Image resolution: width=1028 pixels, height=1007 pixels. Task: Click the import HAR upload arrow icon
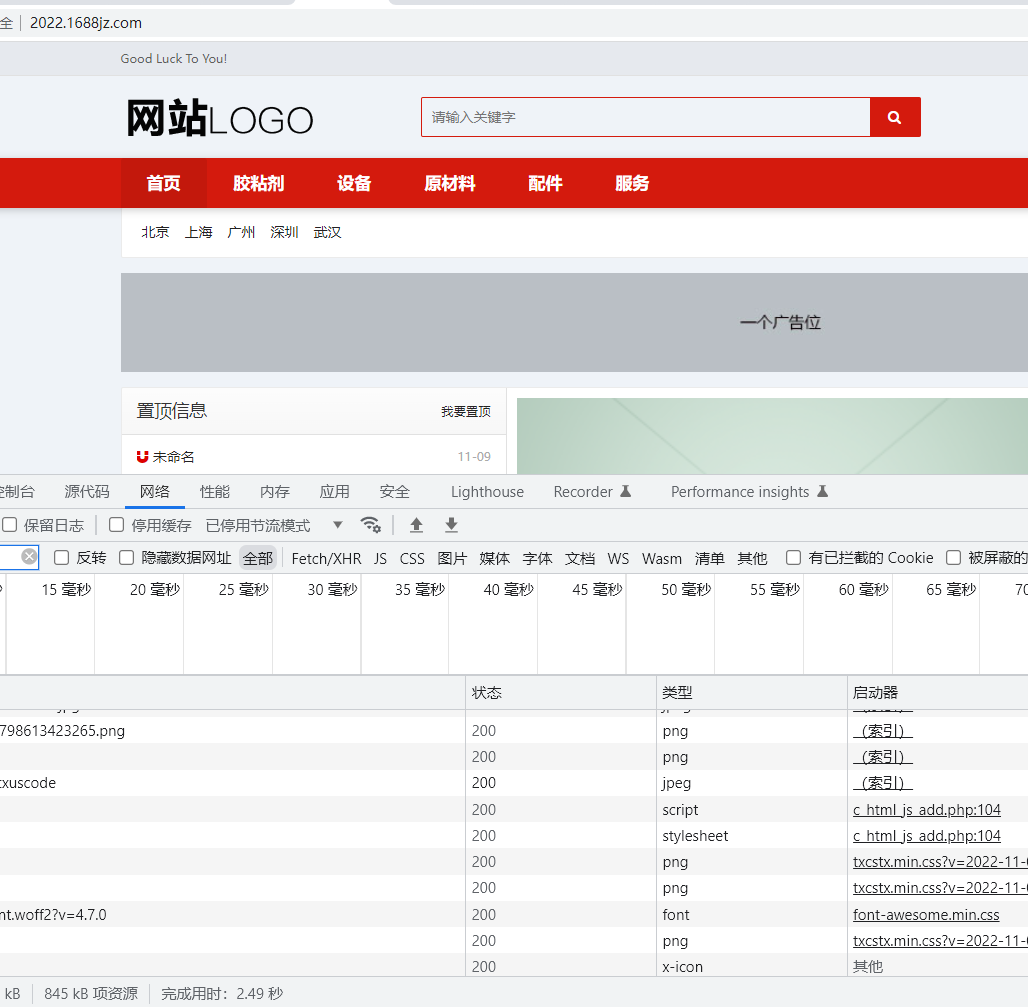click(417, 525)
